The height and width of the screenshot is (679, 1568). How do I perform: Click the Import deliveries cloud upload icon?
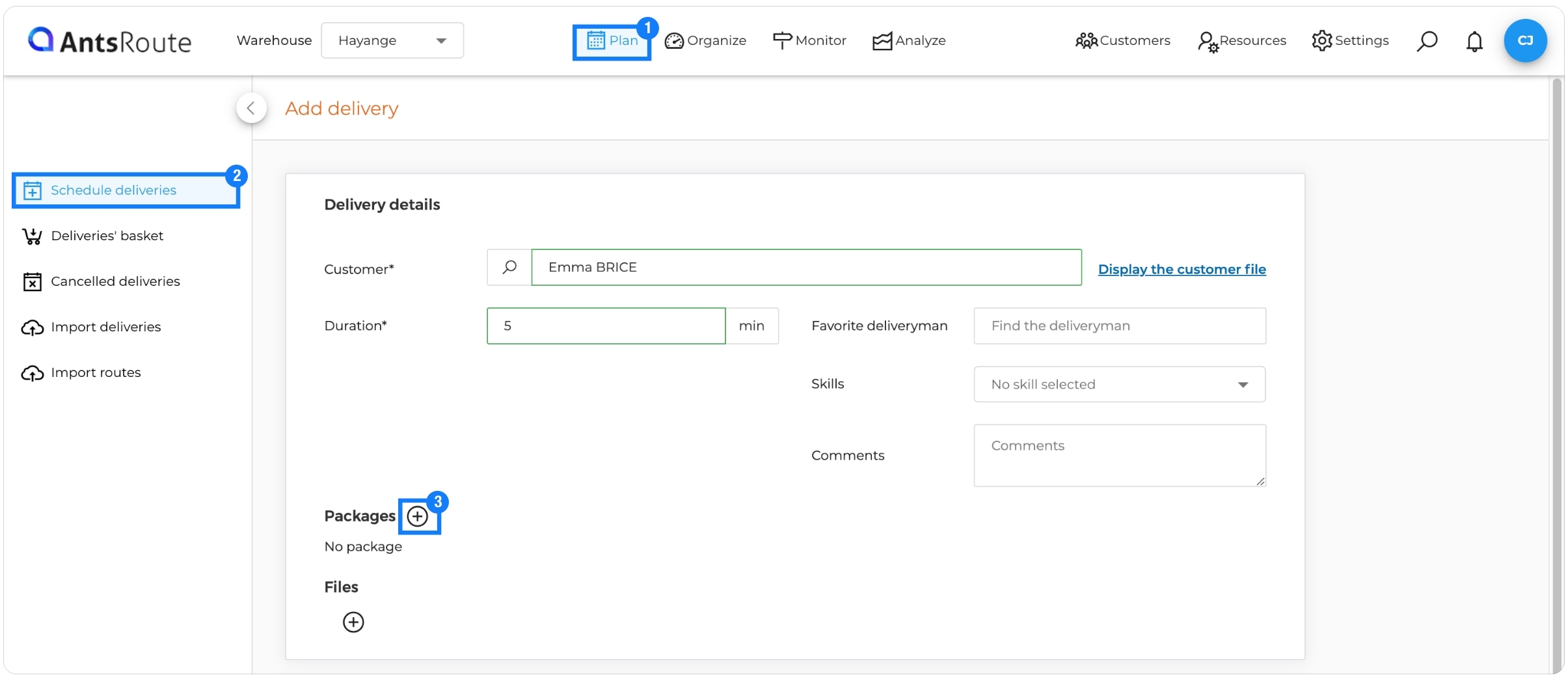[x=33, y=327]
